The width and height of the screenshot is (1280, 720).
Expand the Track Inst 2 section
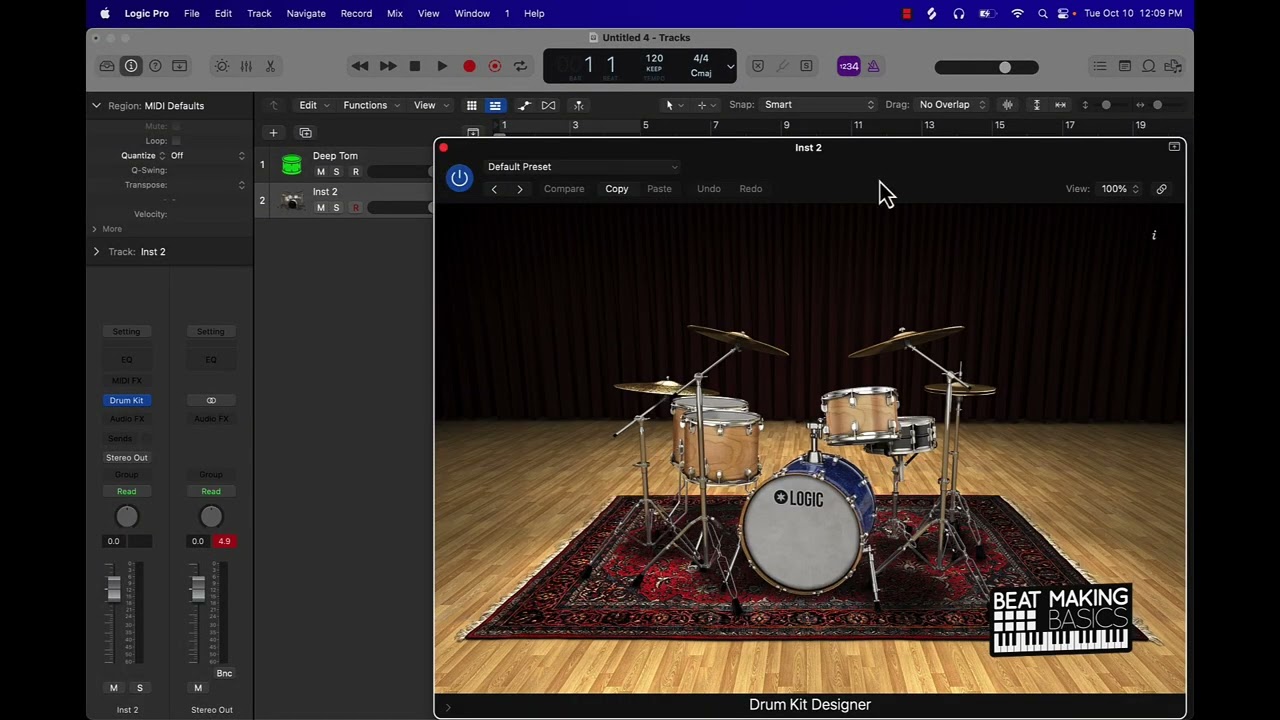[96, 252]
